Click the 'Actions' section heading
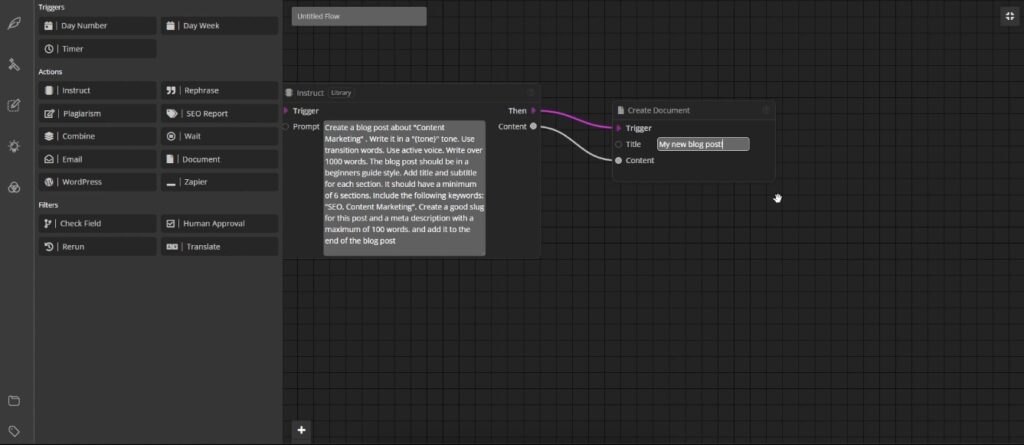1024x445 pixels. coord(50,72)
